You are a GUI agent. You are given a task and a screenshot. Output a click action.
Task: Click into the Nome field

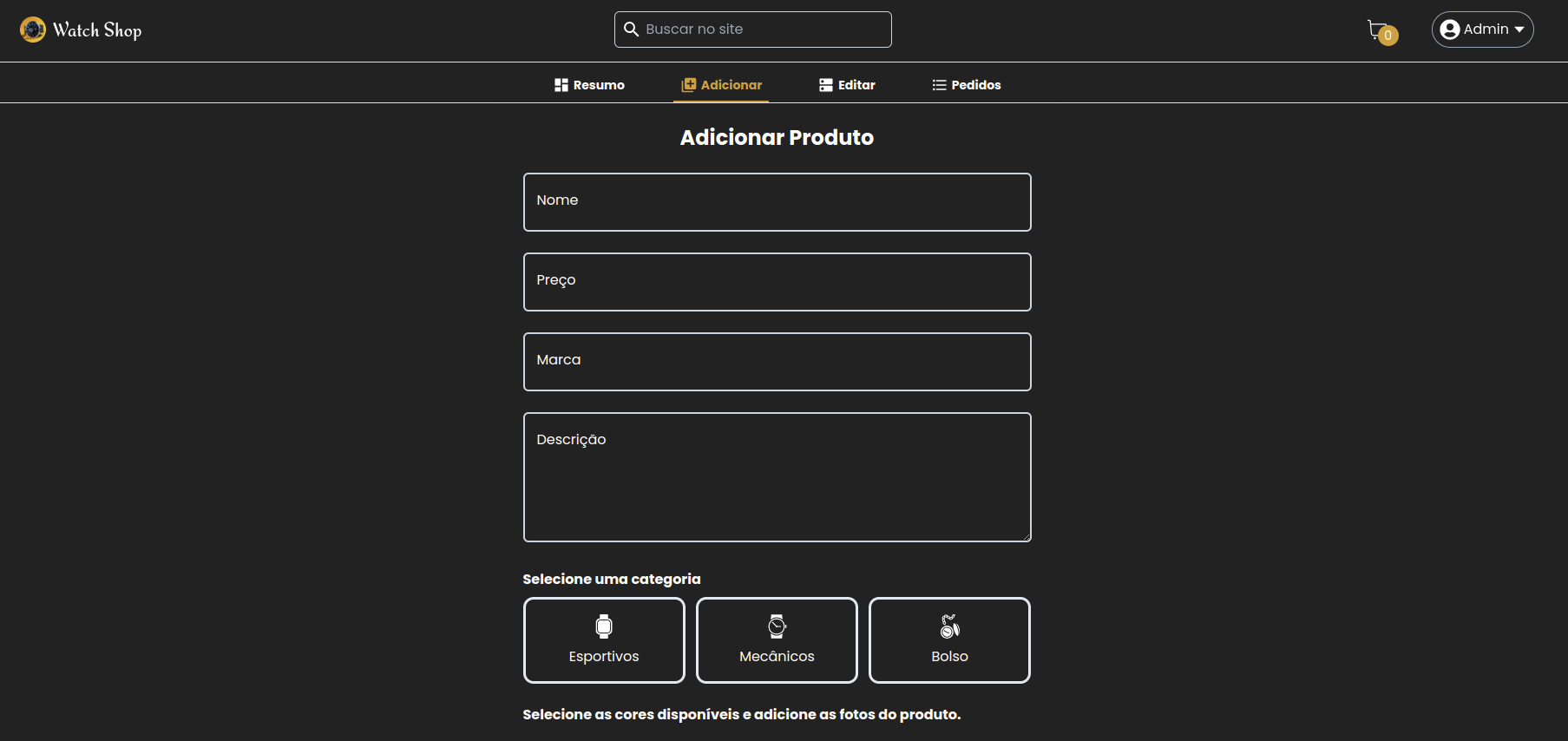777,202
